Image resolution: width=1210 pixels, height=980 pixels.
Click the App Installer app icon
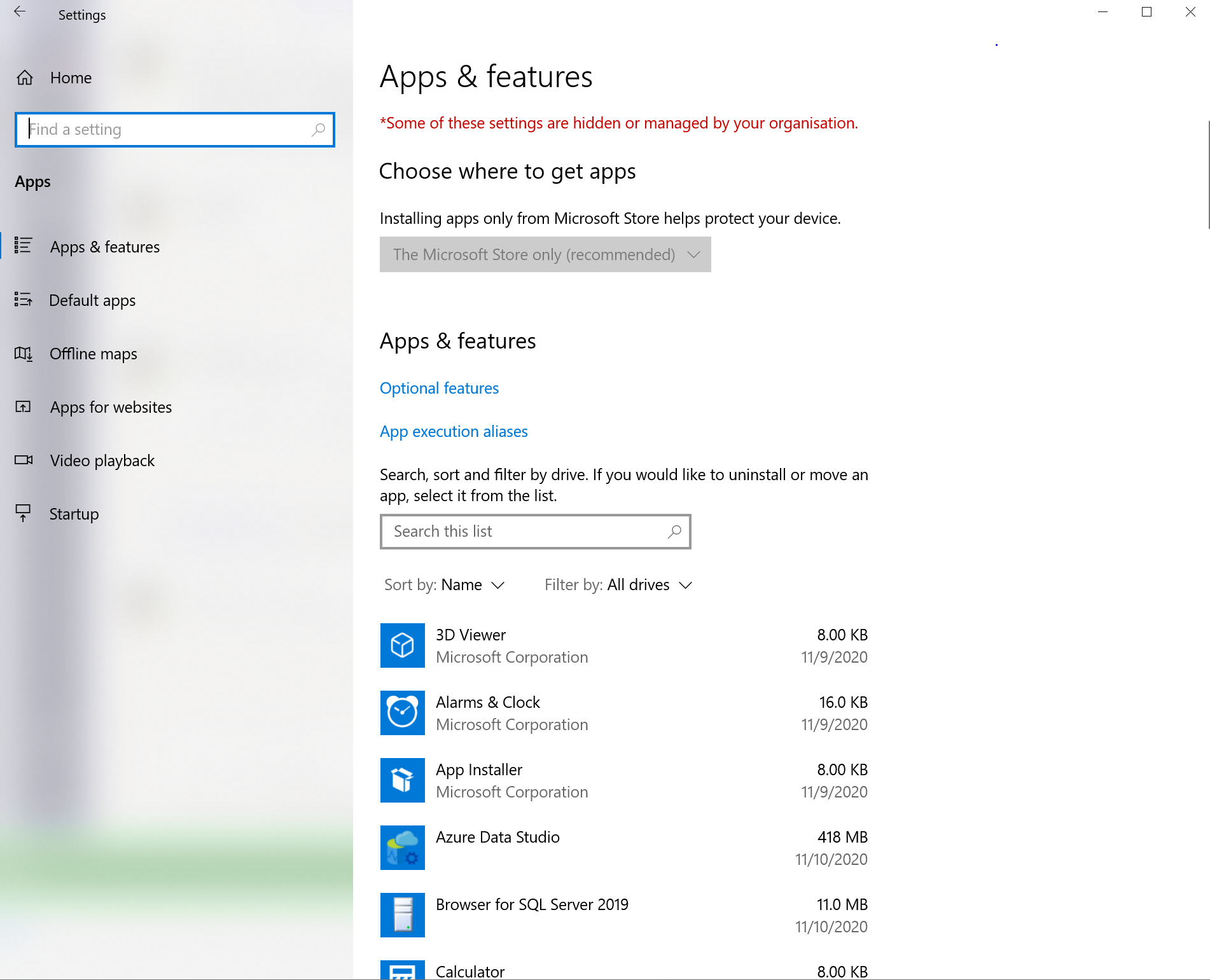[403, 780]
